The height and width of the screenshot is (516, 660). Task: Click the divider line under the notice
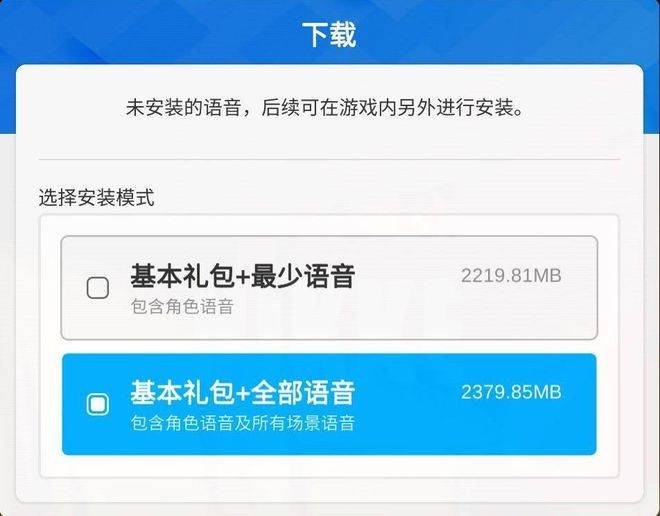[329, 160]
